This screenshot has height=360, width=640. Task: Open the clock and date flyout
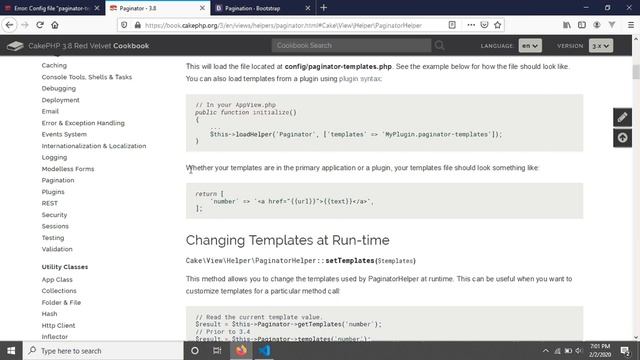point(600,351)
